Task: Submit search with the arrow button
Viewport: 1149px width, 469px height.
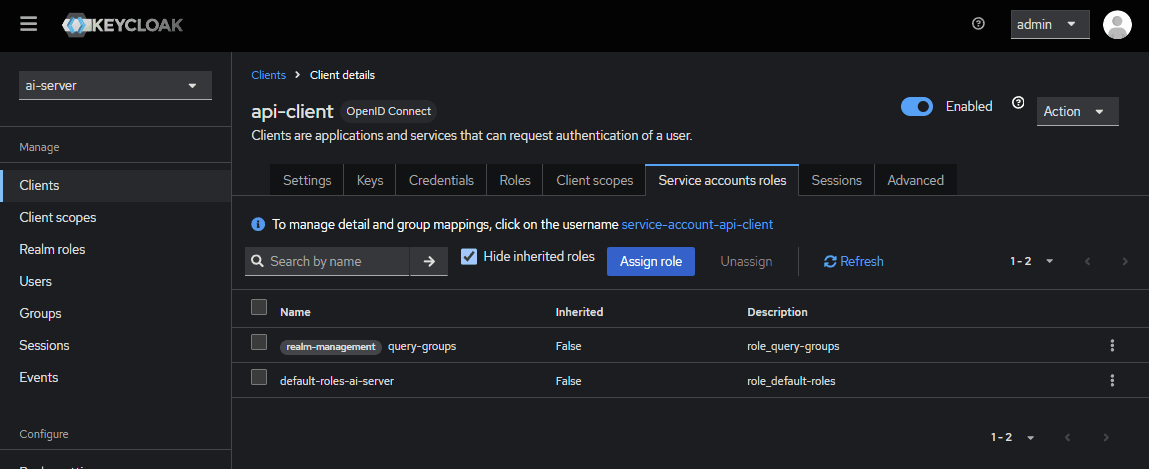Action: (x=429, y=262)
